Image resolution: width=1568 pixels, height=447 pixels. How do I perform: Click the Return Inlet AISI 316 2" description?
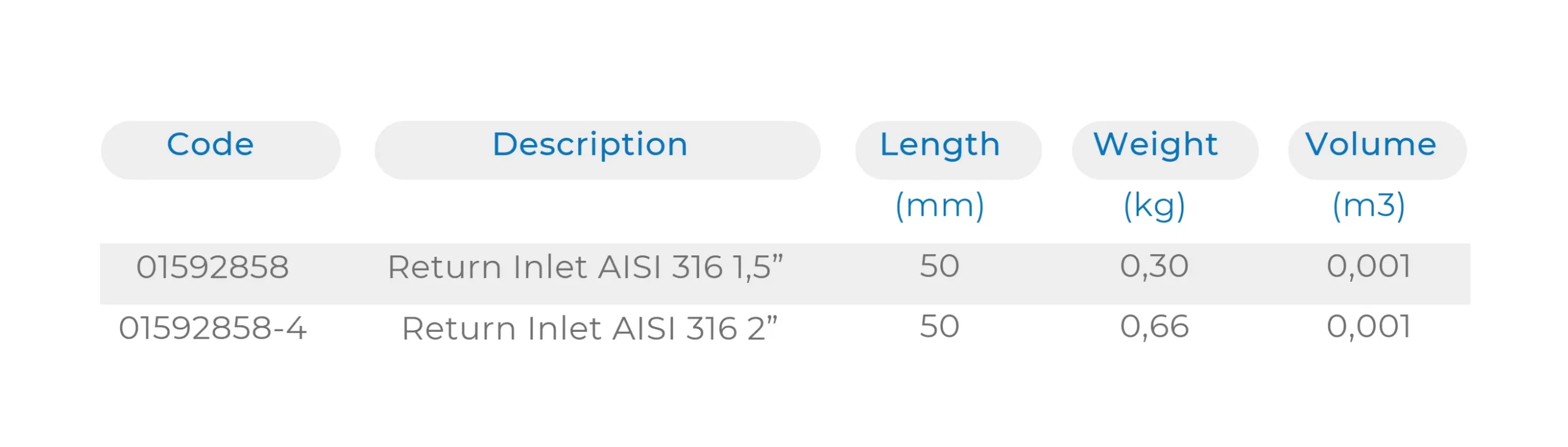pos(589,328)
